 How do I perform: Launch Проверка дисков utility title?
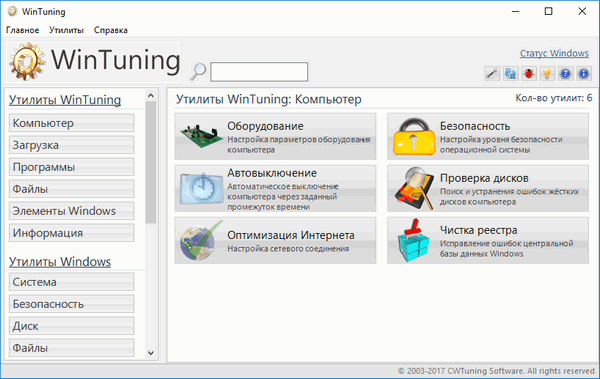(484, 178)
